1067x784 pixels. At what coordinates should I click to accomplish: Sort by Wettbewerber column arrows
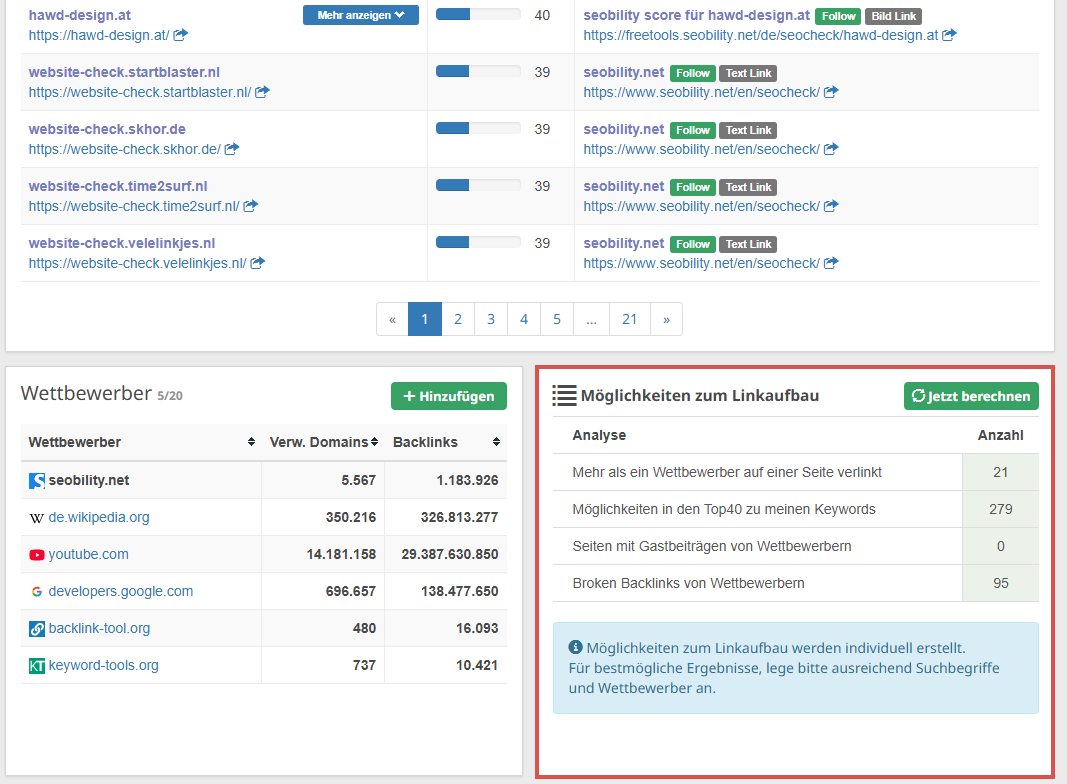251,442
